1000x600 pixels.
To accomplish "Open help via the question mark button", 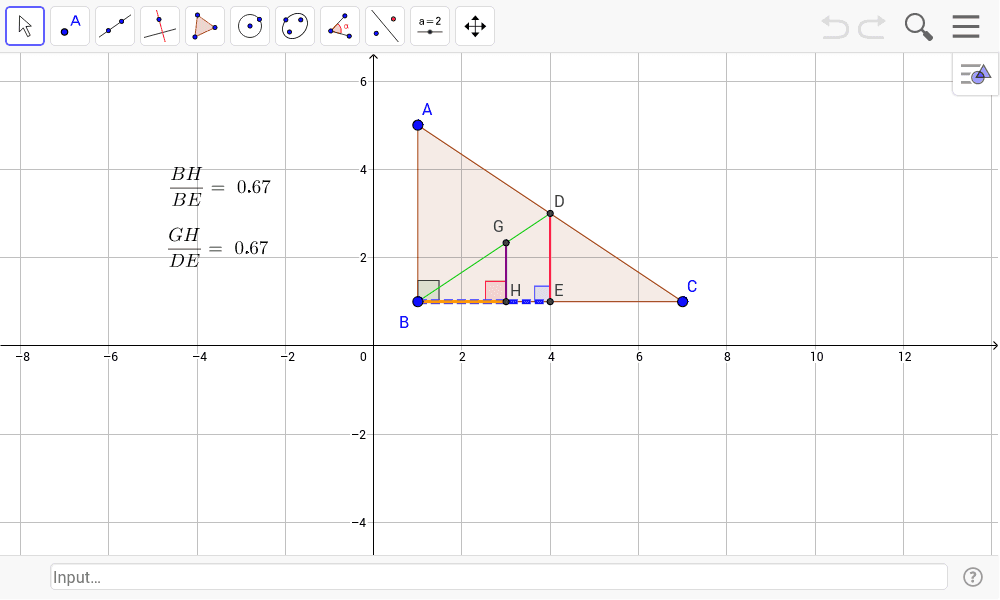I will click(971, 576).
